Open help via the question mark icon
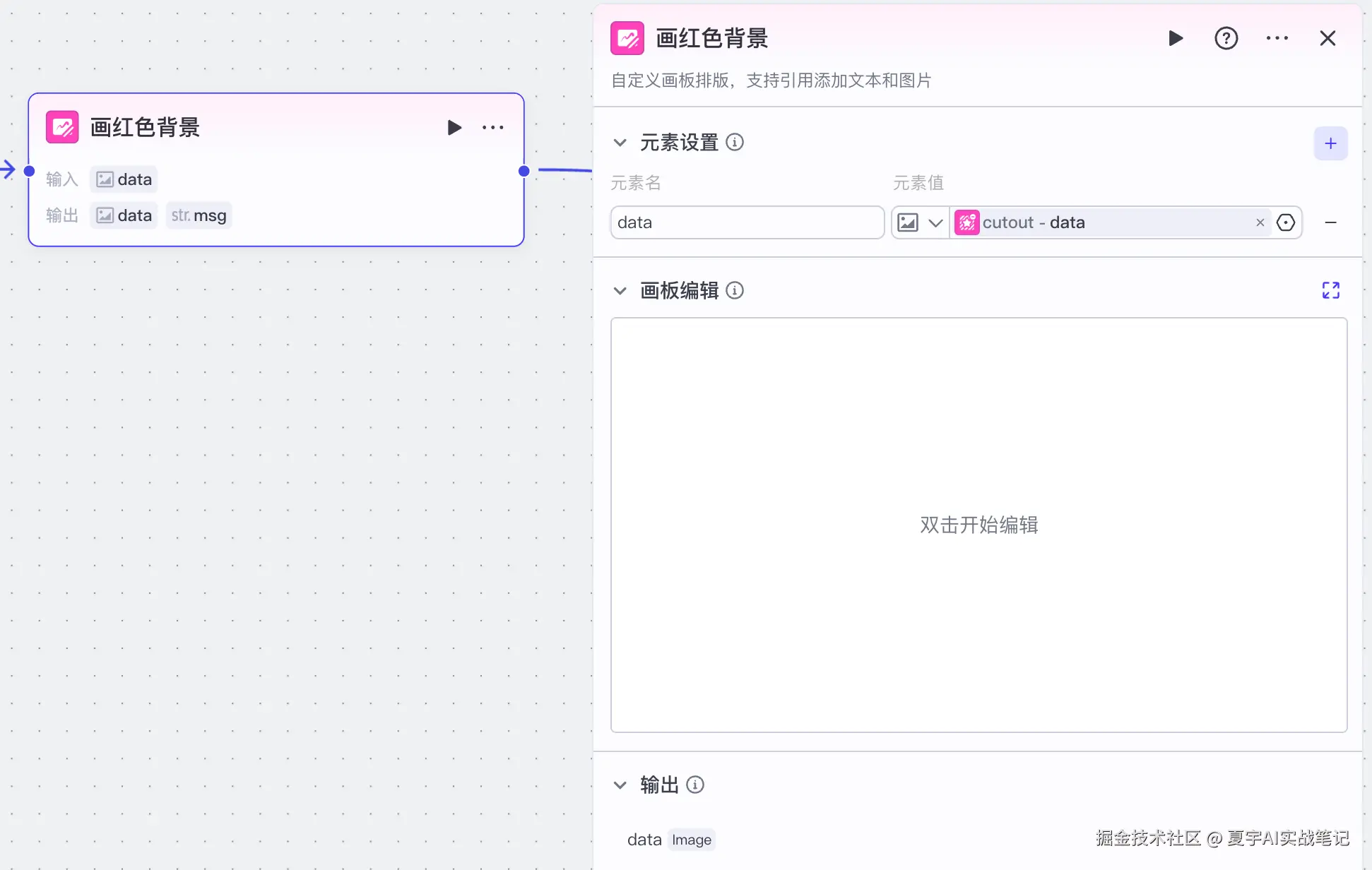 (1226, 38)
